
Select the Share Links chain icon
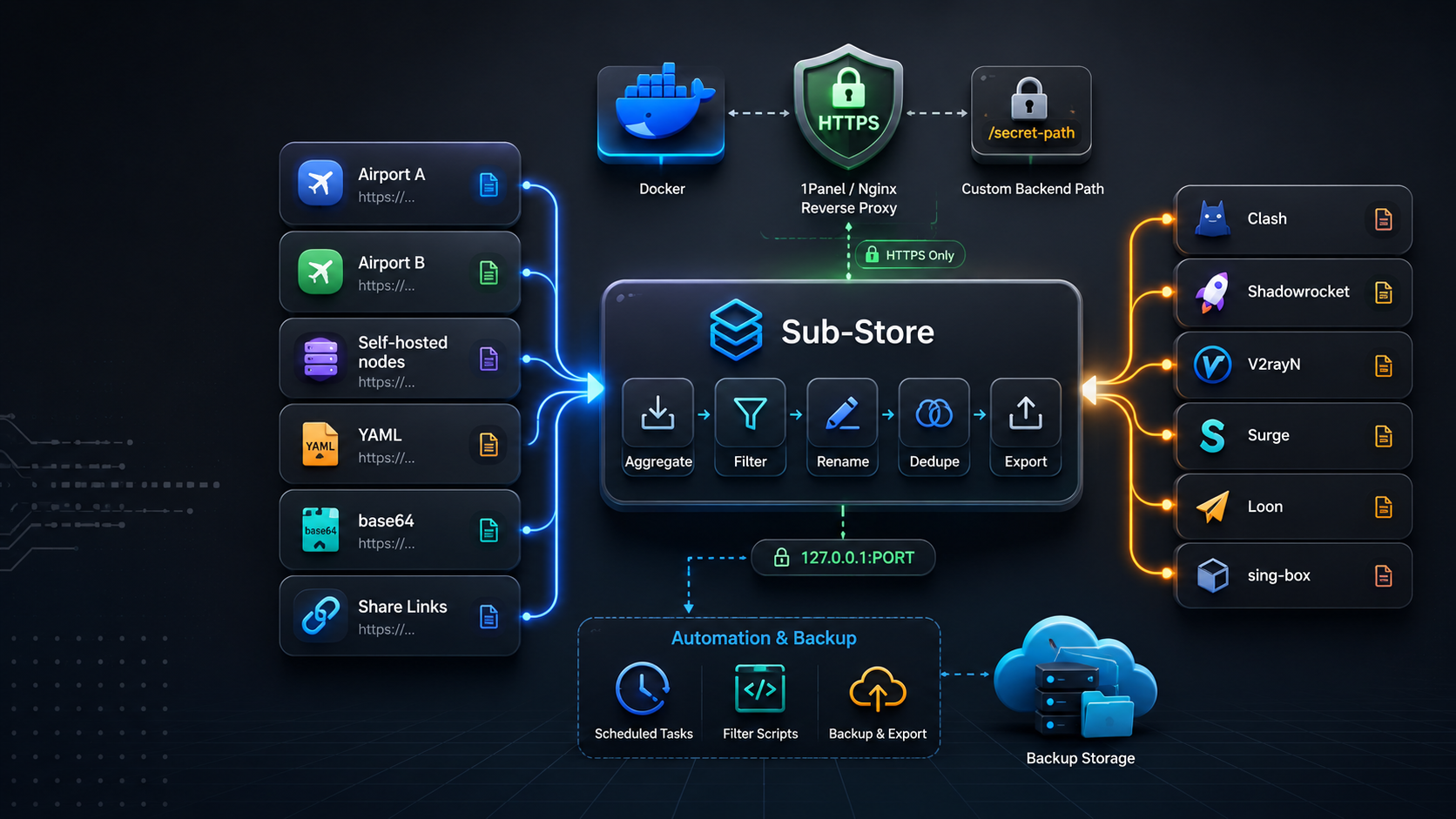[x=320, y=615]
